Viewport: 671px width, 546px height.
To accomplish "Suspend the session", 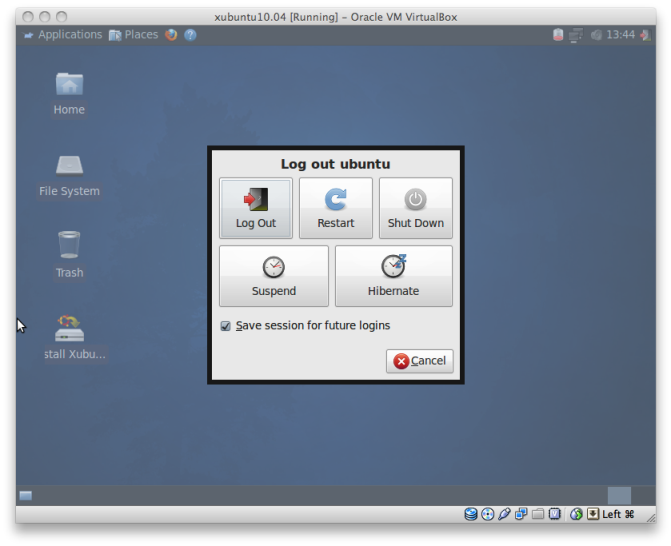I will 274,276.
